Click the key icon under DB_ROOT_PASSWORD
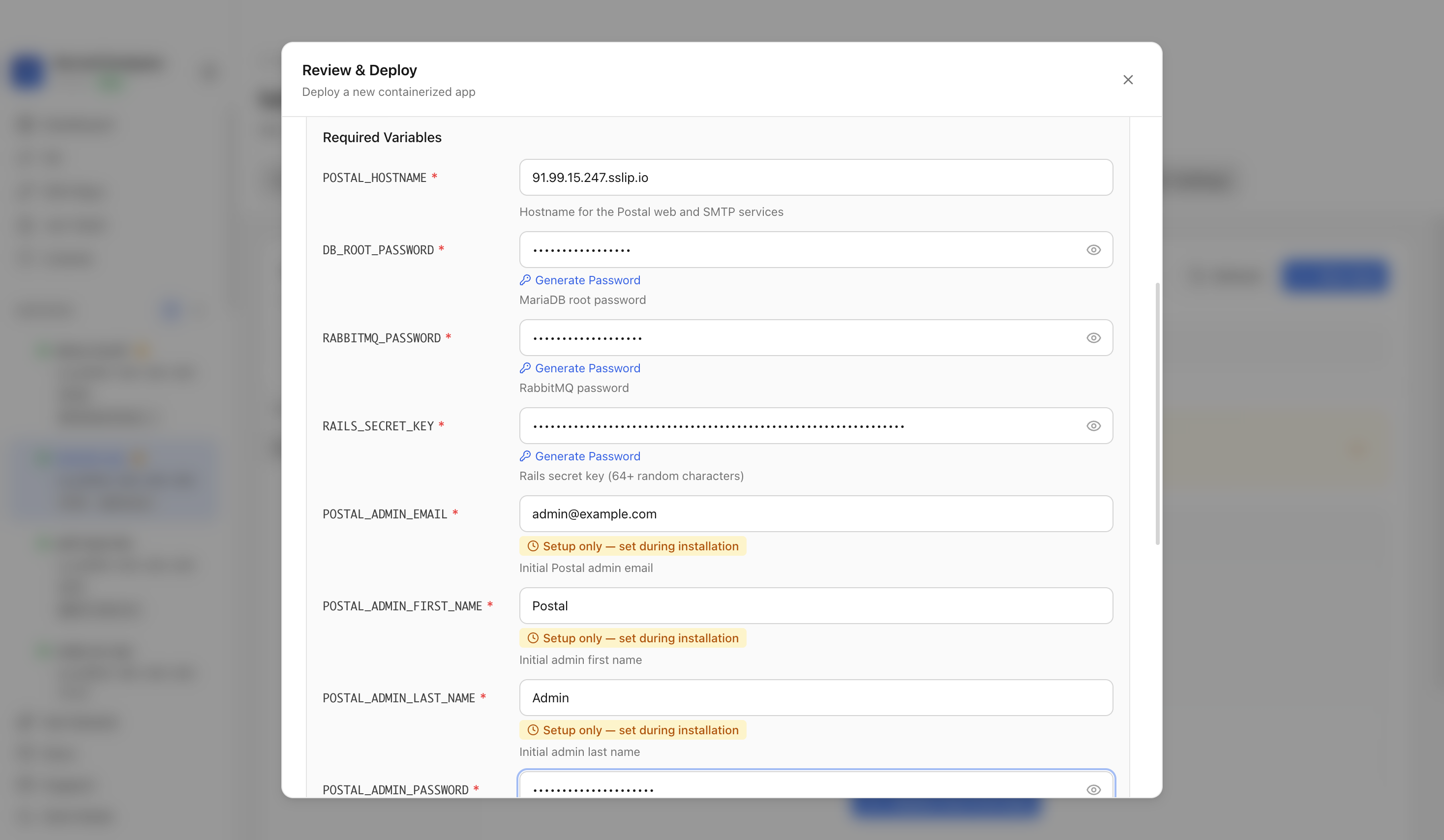 coord(525,280)
